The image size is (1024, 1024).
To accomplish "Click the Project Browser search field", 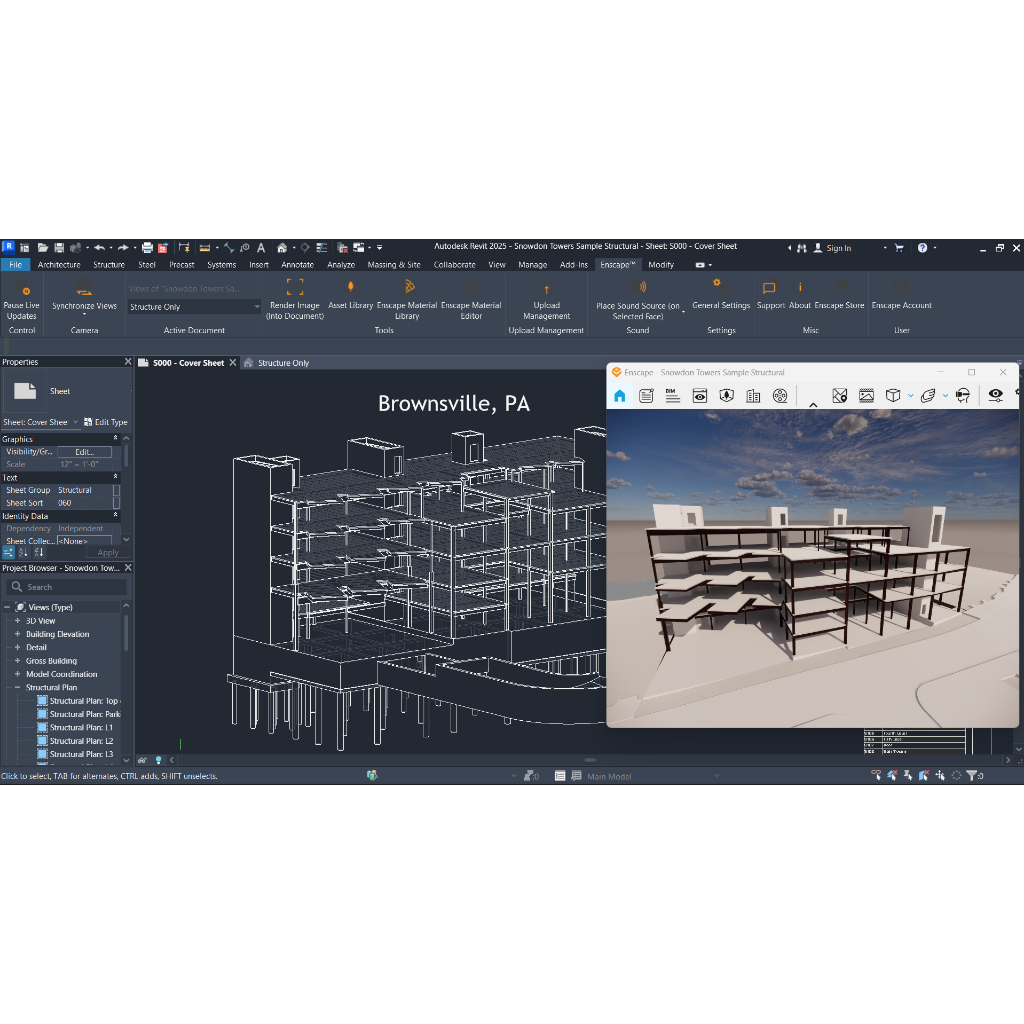I will (67, 587).
